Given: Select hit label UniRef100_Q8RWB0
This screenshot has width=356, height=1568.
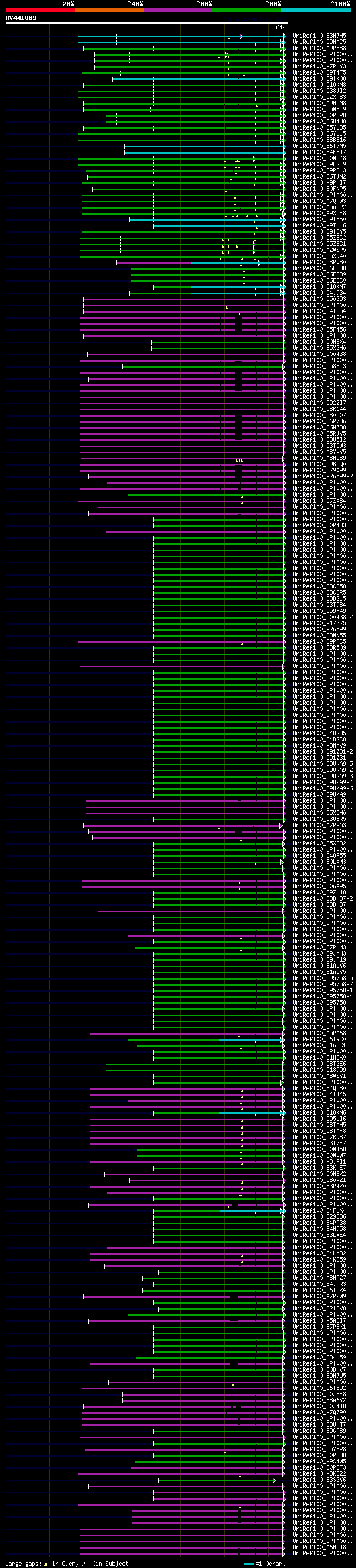Looking at the screenshot, I should (319, 263).
